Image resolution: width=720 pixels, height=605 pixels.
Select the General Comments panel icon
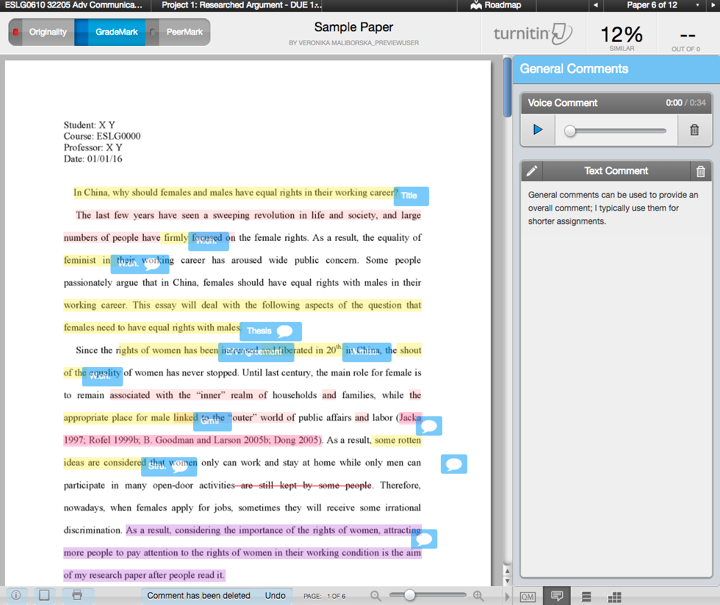pyautogui.click(x=557, y=596)
